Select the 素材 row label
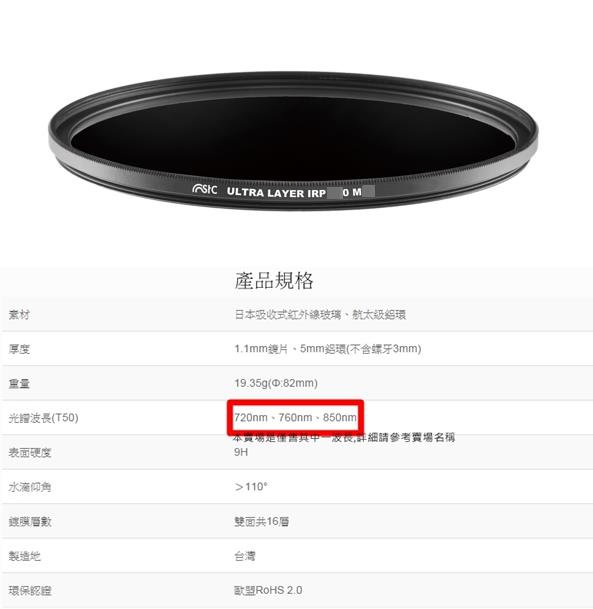This screenshot has width=593, height=609. click(19, 315)
